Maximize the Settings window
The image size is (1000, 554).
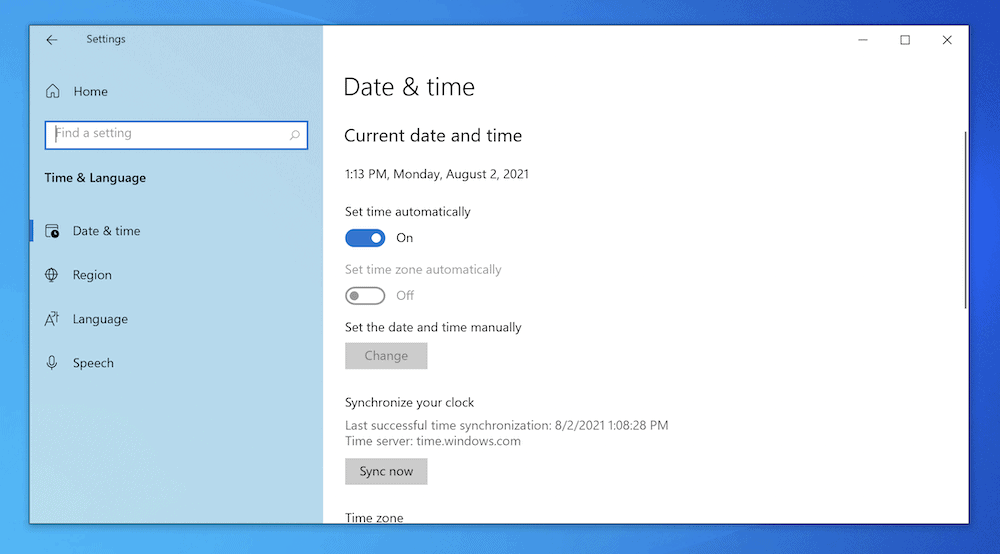click(905, 40)
